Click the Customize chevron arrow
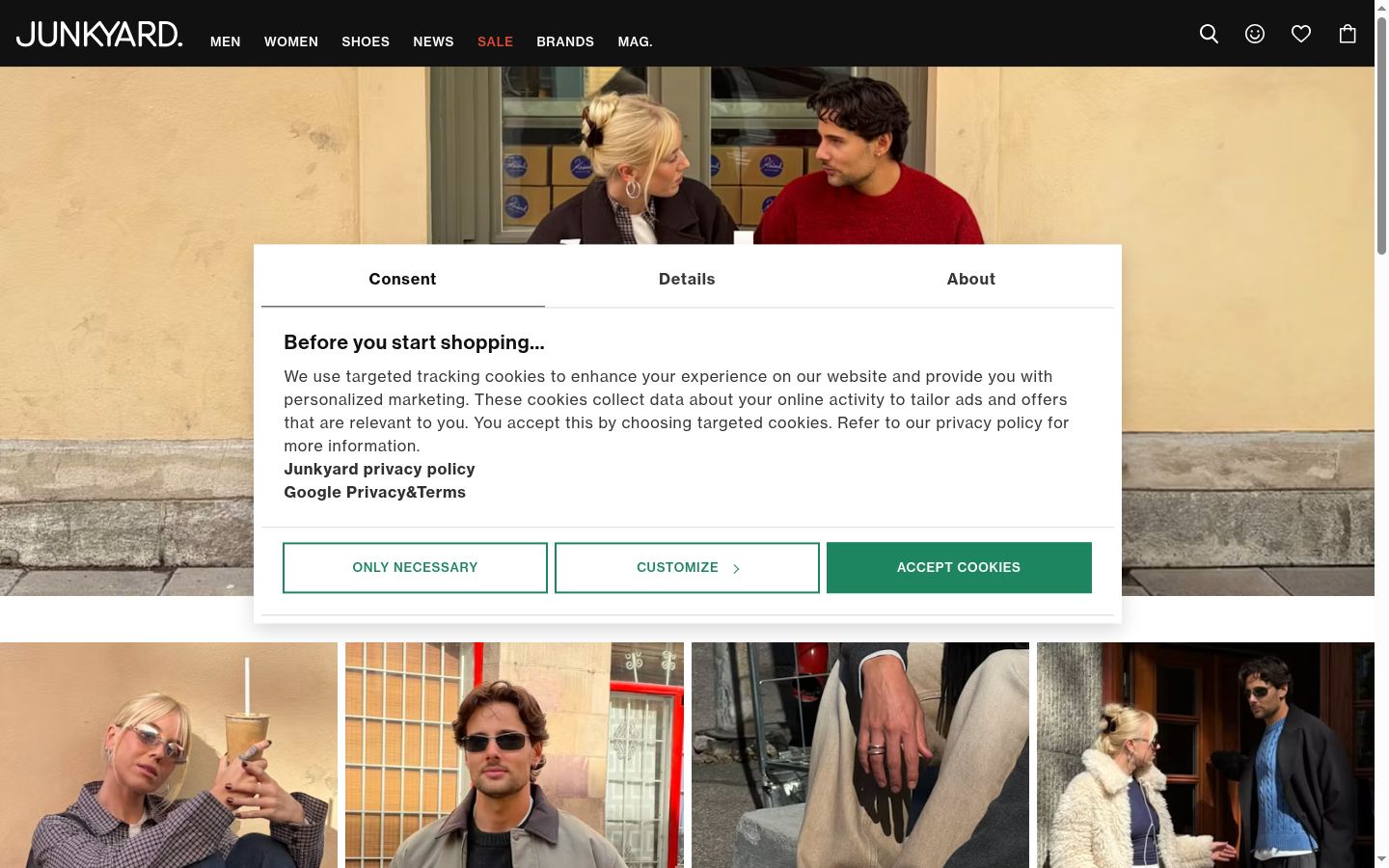The image size is (1389, 868). click(736, 569)
